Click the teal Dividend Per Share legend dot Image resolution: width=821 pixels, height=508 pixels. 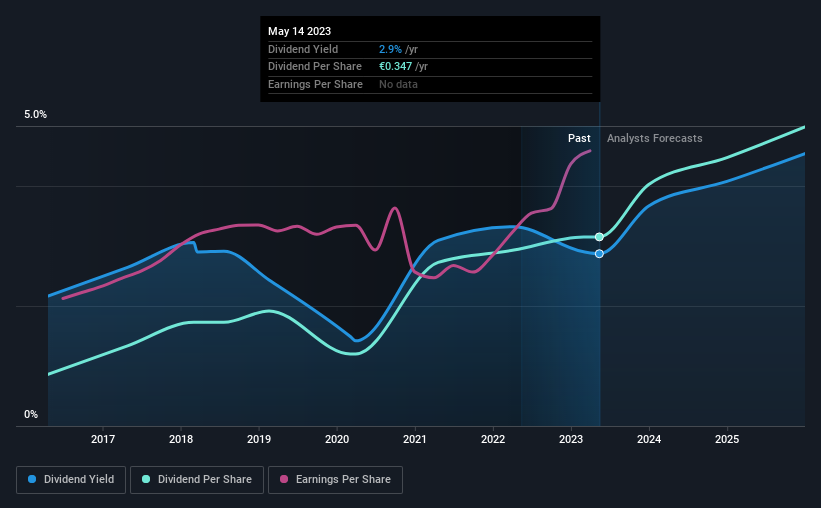tap(146, 479)
